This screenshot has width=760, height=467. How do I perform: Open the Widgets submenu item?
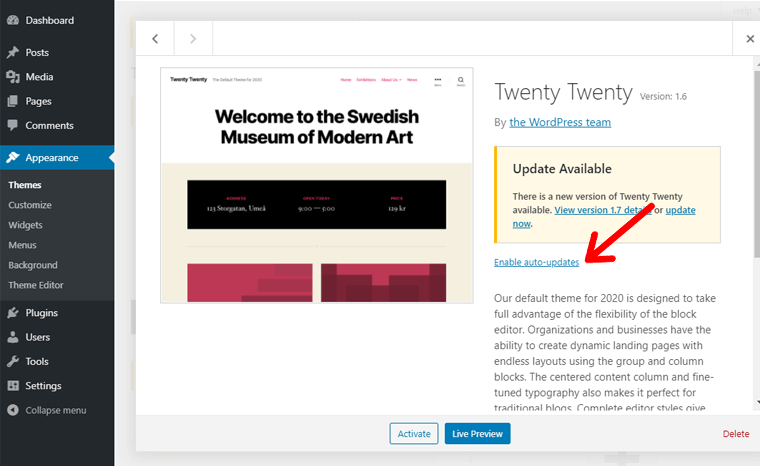coord(26,225)
